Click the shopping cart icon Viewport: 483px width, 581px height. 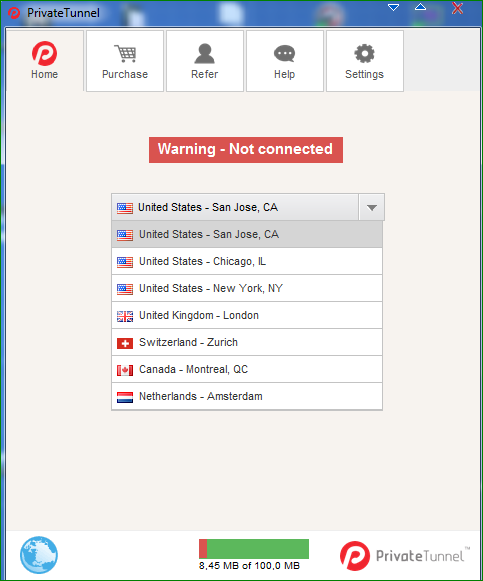click(x=126, y=53)
